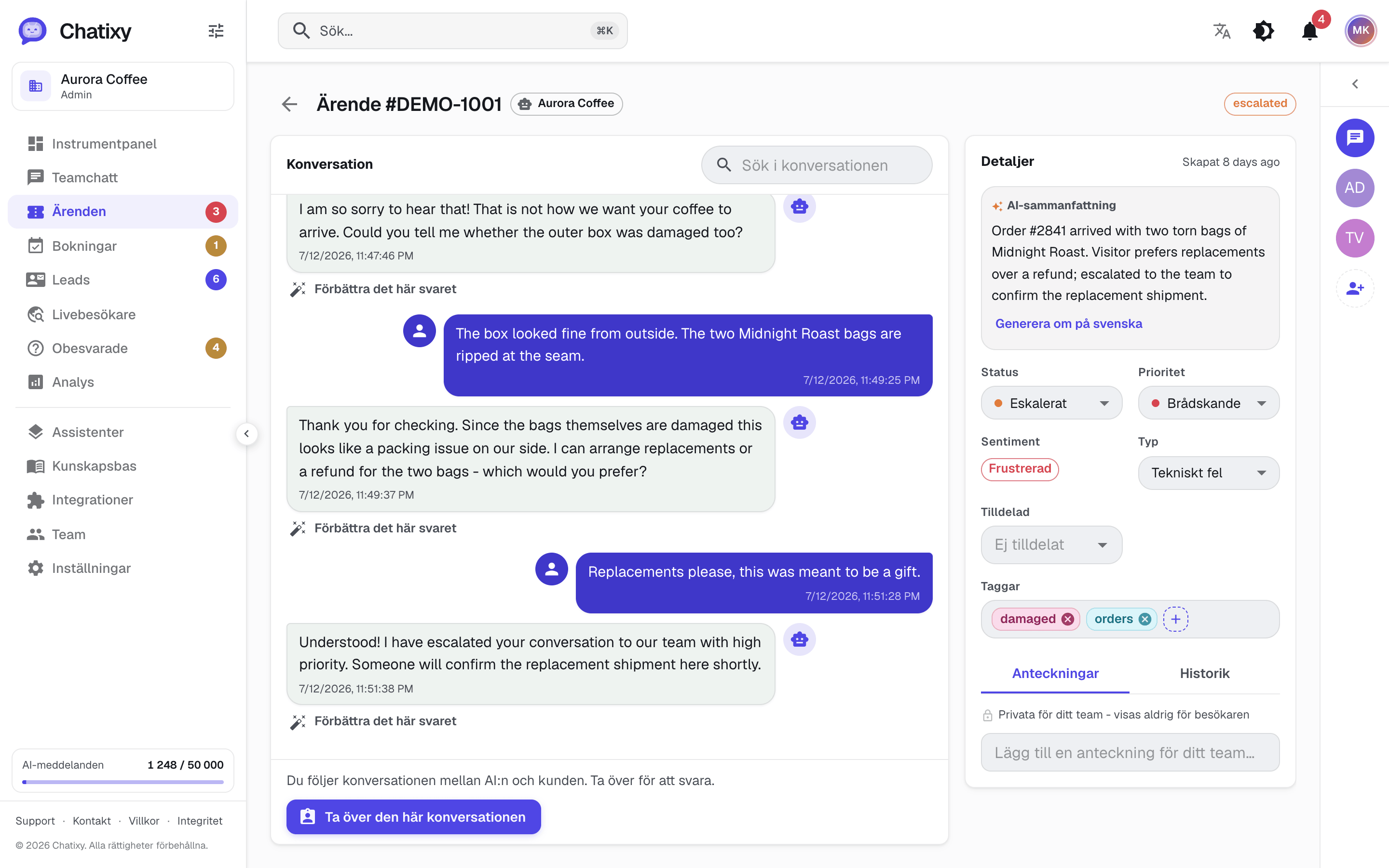Viewport: 1389px width, 868px height.
Task: Click bot avatar beside the 11:51:38 PM reply
Action: tap(799, 639)
